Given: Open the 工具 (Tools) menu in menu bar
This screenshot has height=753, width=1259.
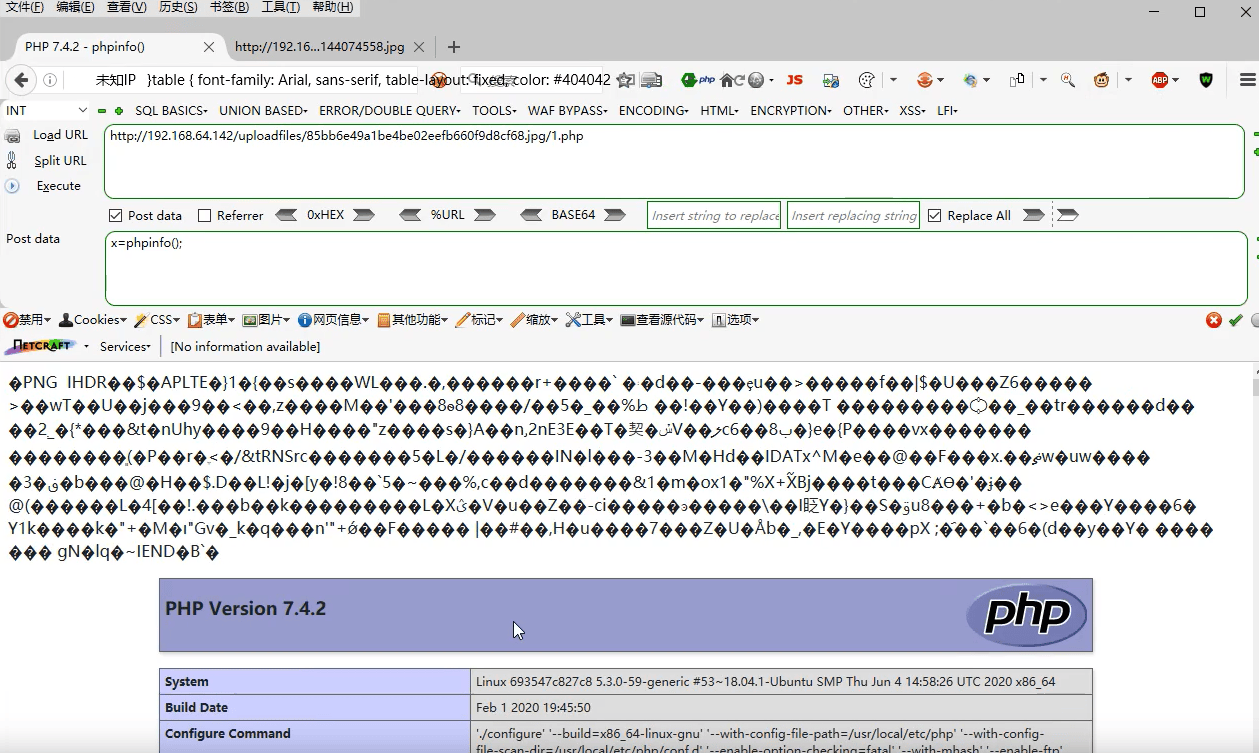Looking at the screenshot, I should click(281, 7).
